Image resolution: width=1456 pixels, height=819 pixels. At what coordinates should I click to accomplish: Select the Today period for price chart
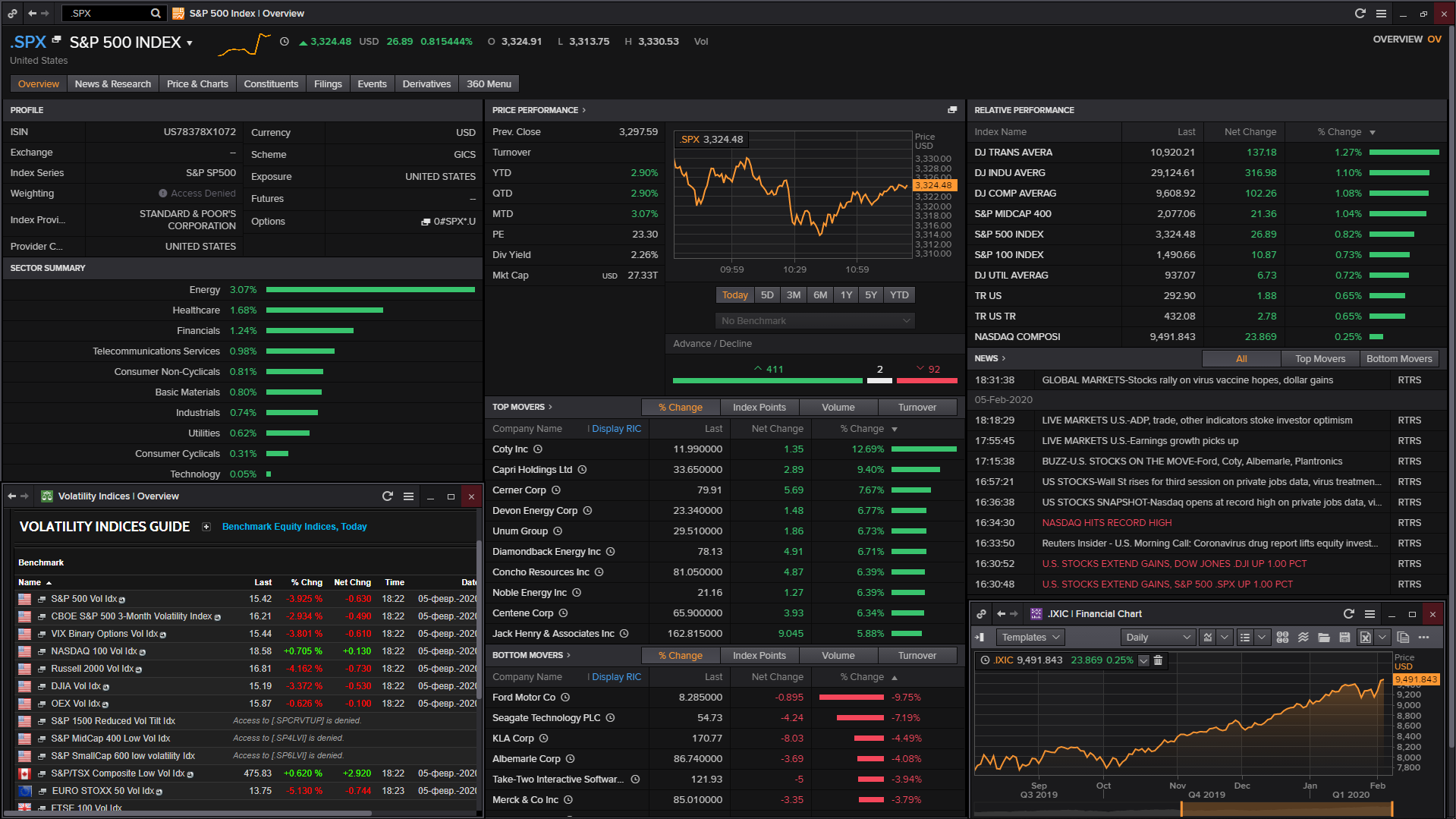tap(734, 295)
